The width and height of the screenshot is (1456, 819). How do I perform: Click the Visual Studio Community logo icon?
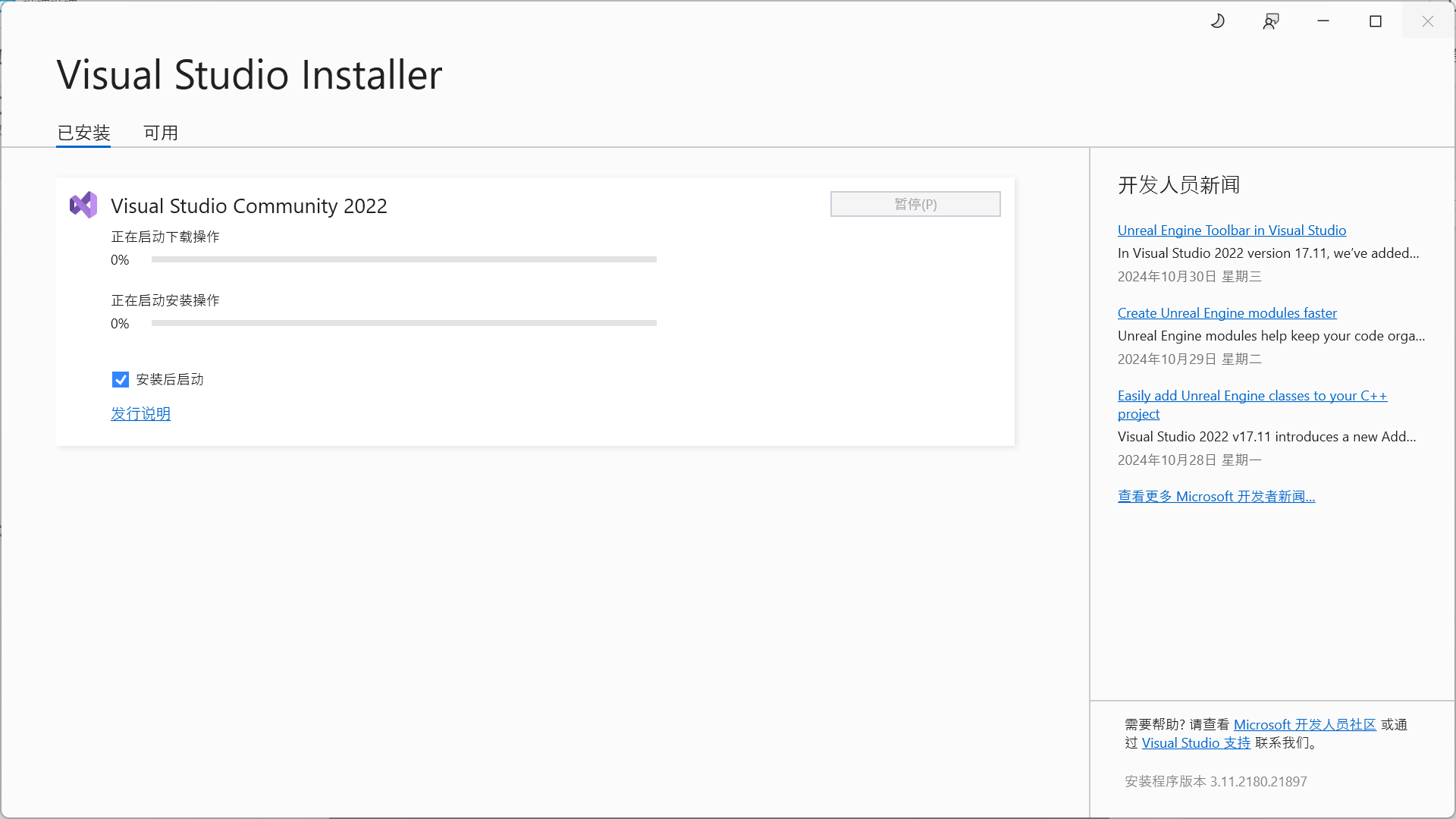point(83,205)
